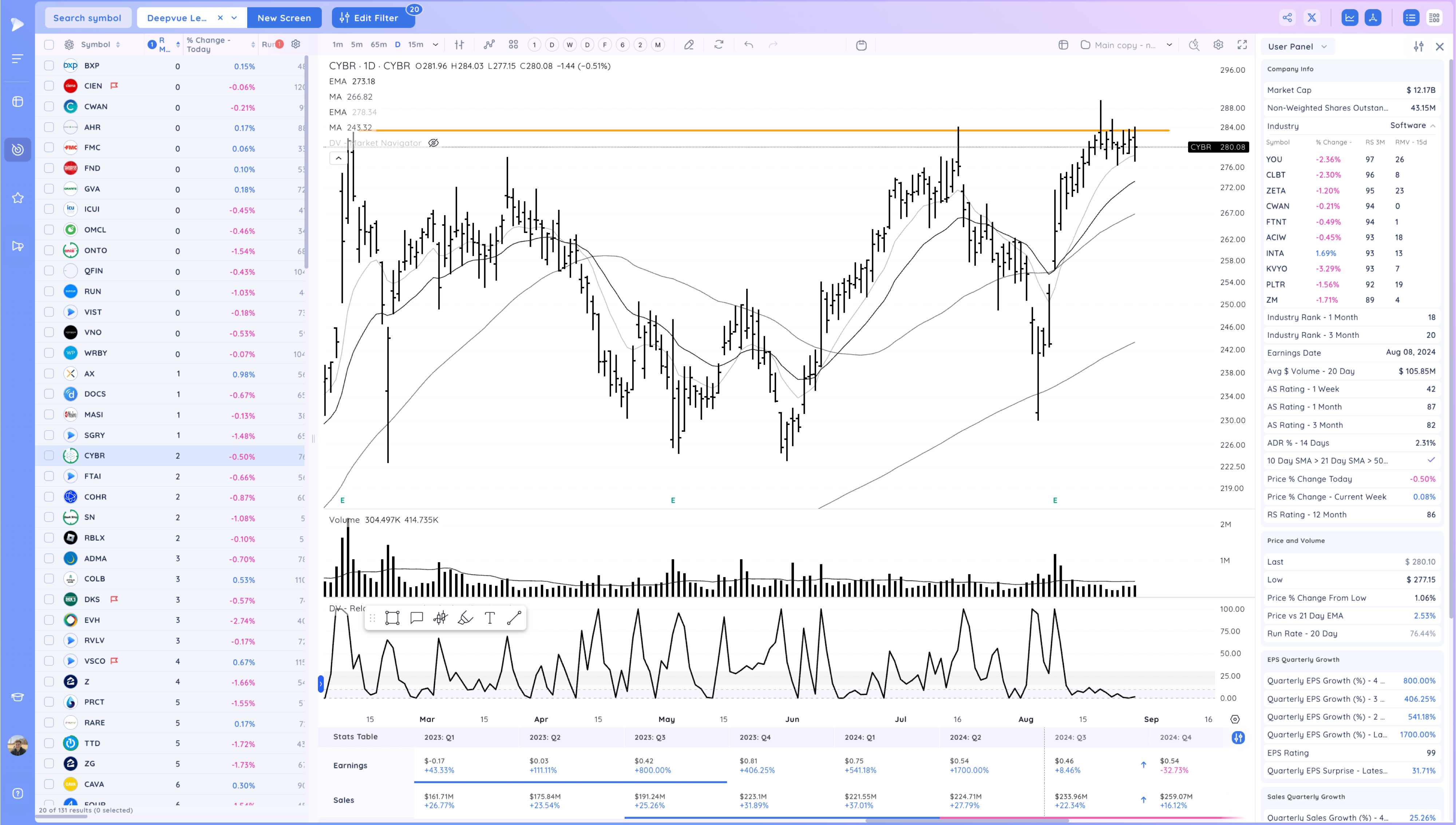The height and width of the screenshot is (825, 1456).
Task: Click the X (Twitter) share icon
Action: pyautogui.click(x=1311, y=17)
